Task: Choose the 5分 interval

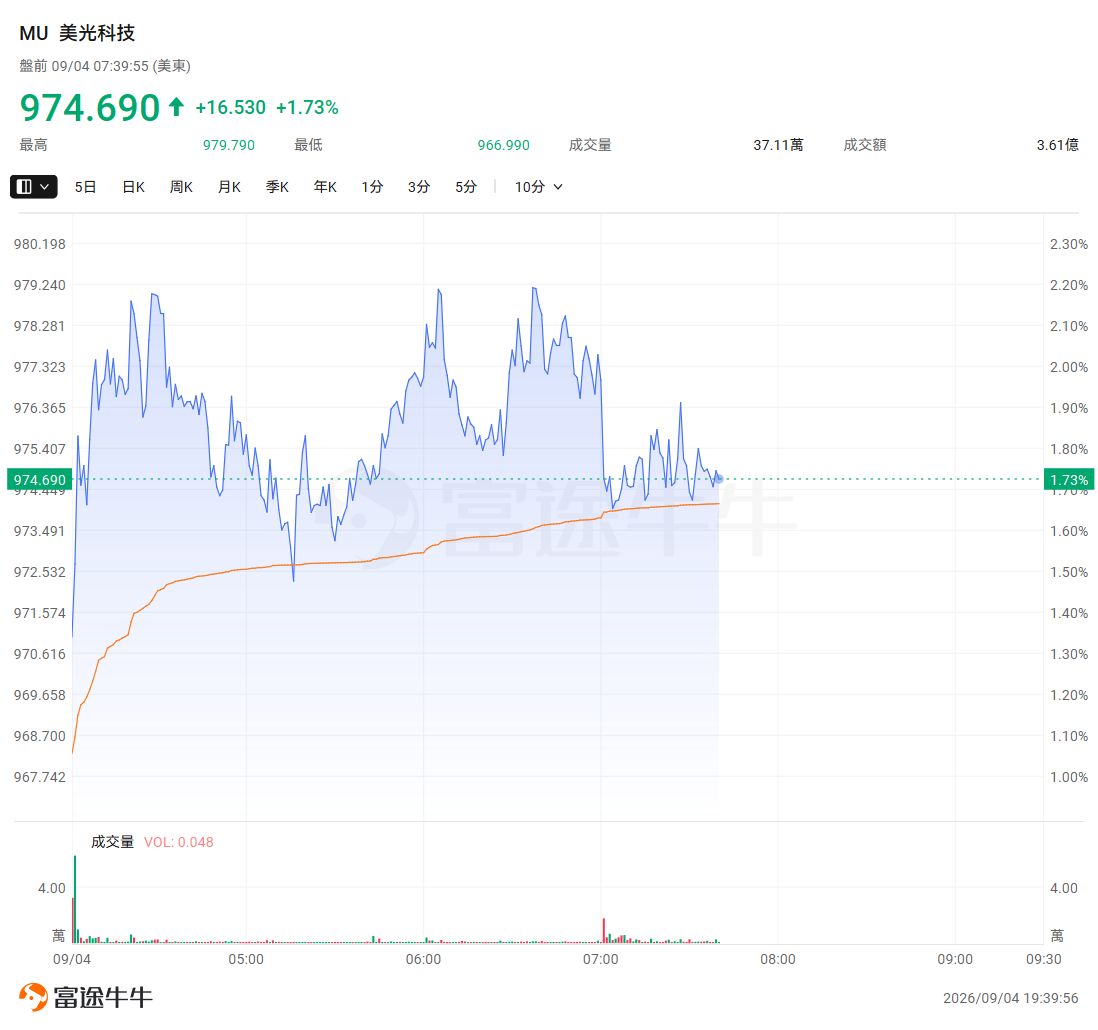Action: (466, 187)
